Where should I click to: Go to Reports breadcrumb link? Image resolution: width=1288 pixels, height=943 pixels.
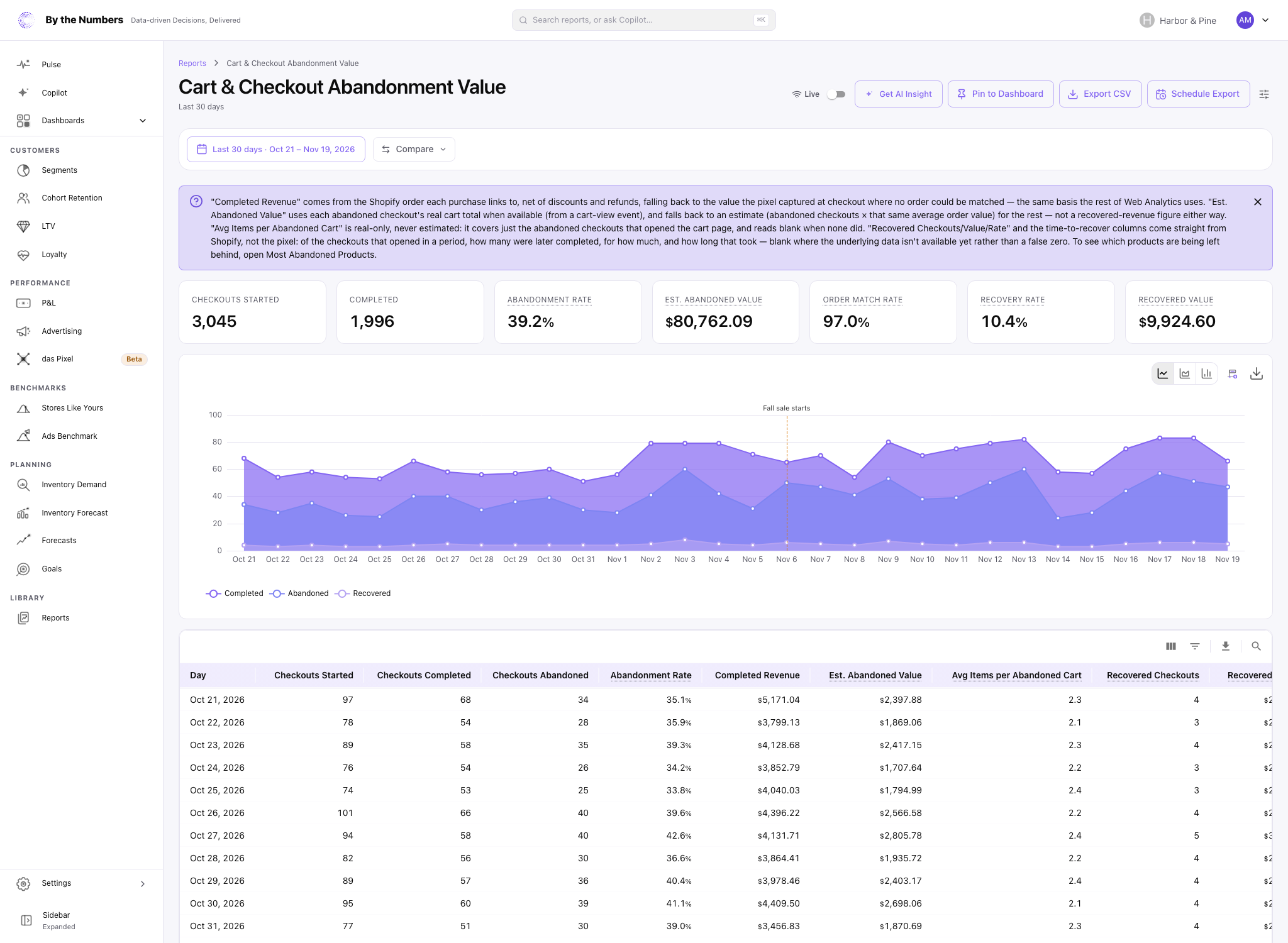(x=192, y=63)
